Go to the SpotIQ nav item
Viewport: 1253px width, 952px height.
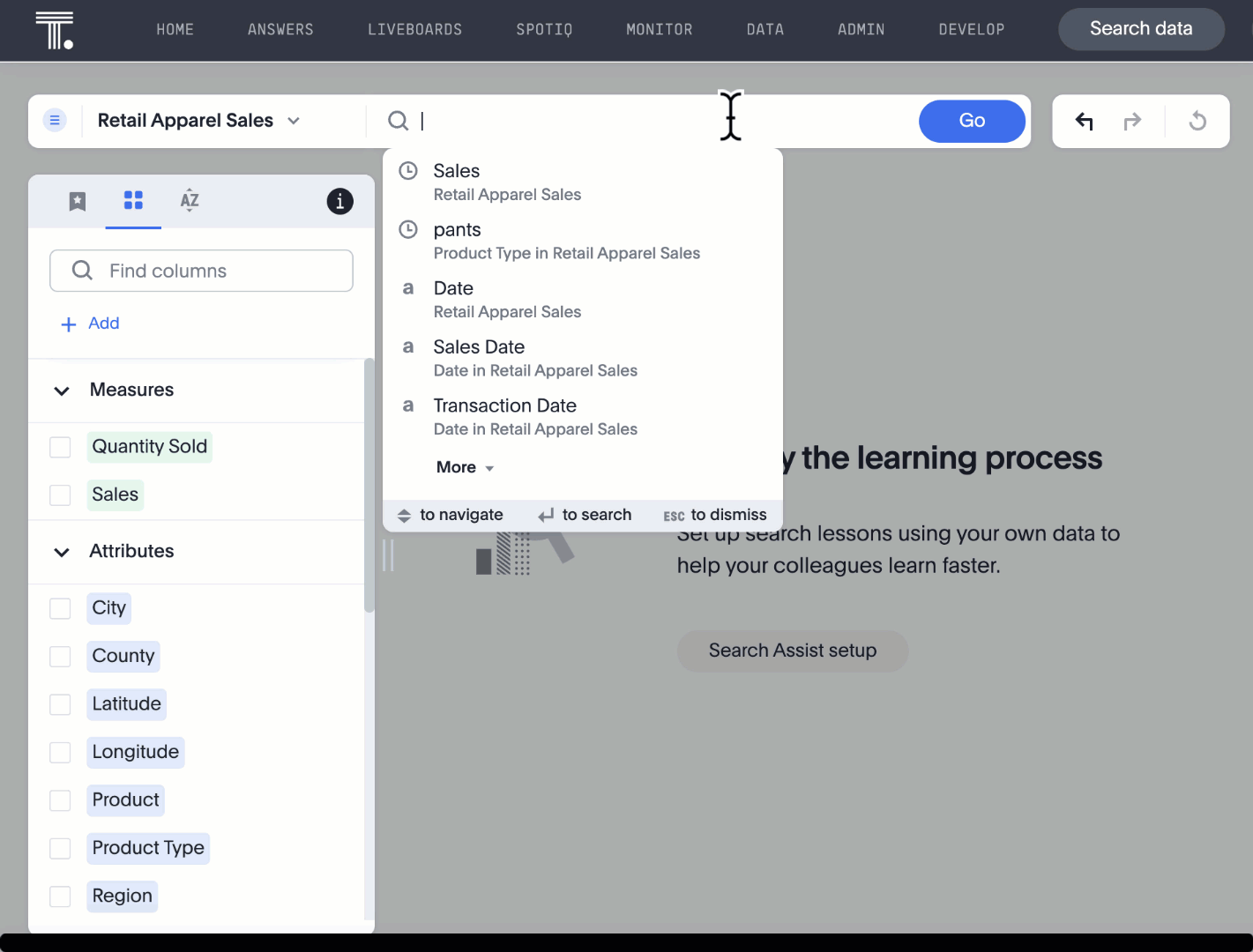click(544, 30)
